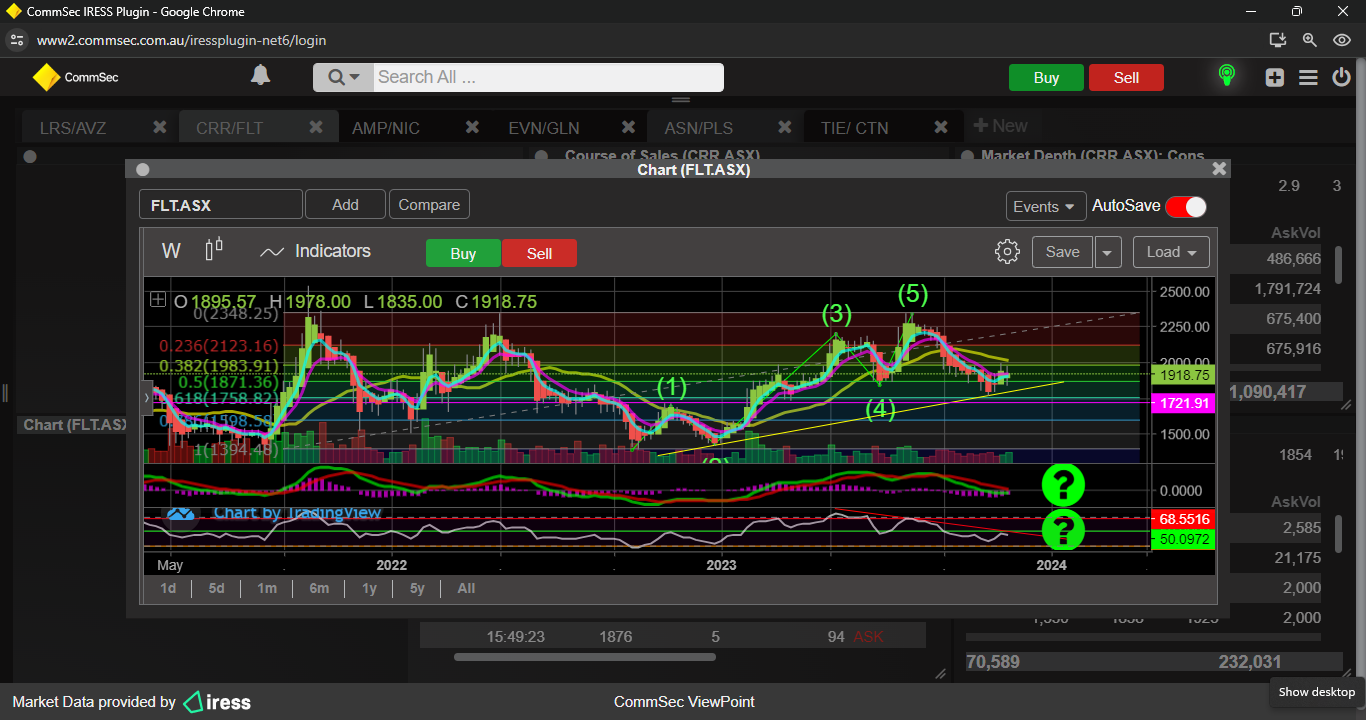Click the green 50.0972 RSI label
The image size is (1366, 720).
click(x=1184, y=539)
